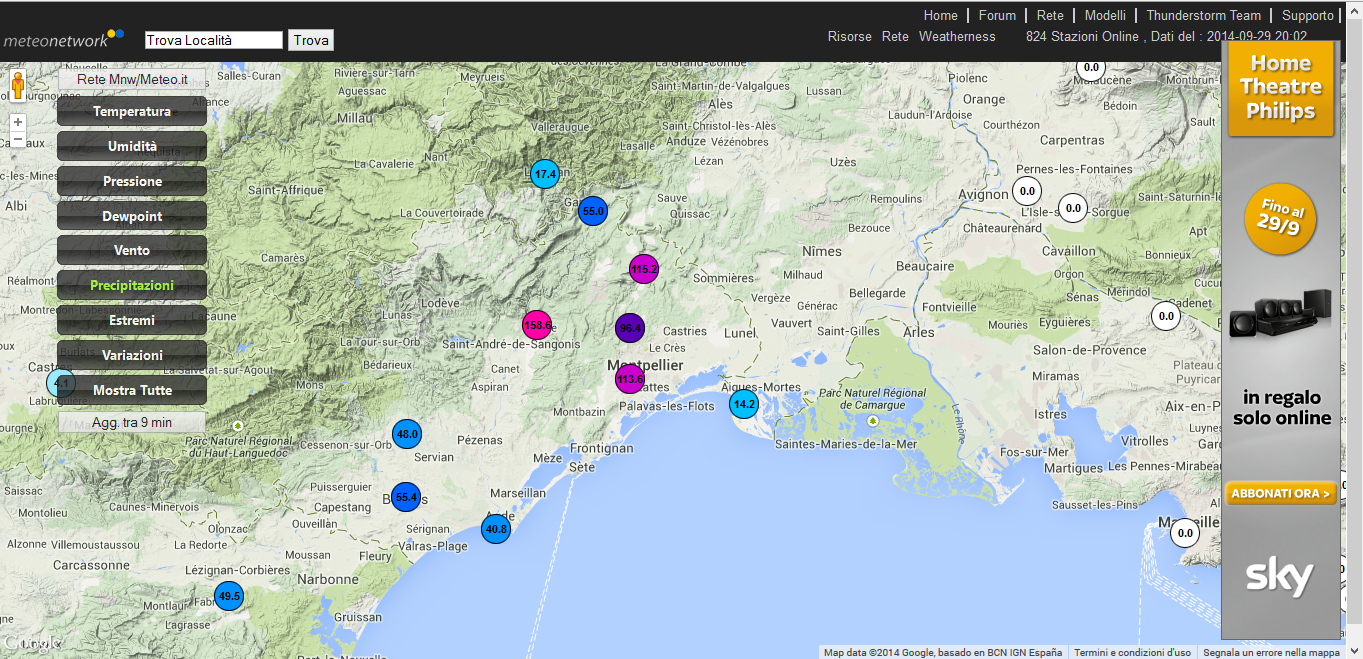
Task: Open the Home menu item
Action: click(941, 15)
